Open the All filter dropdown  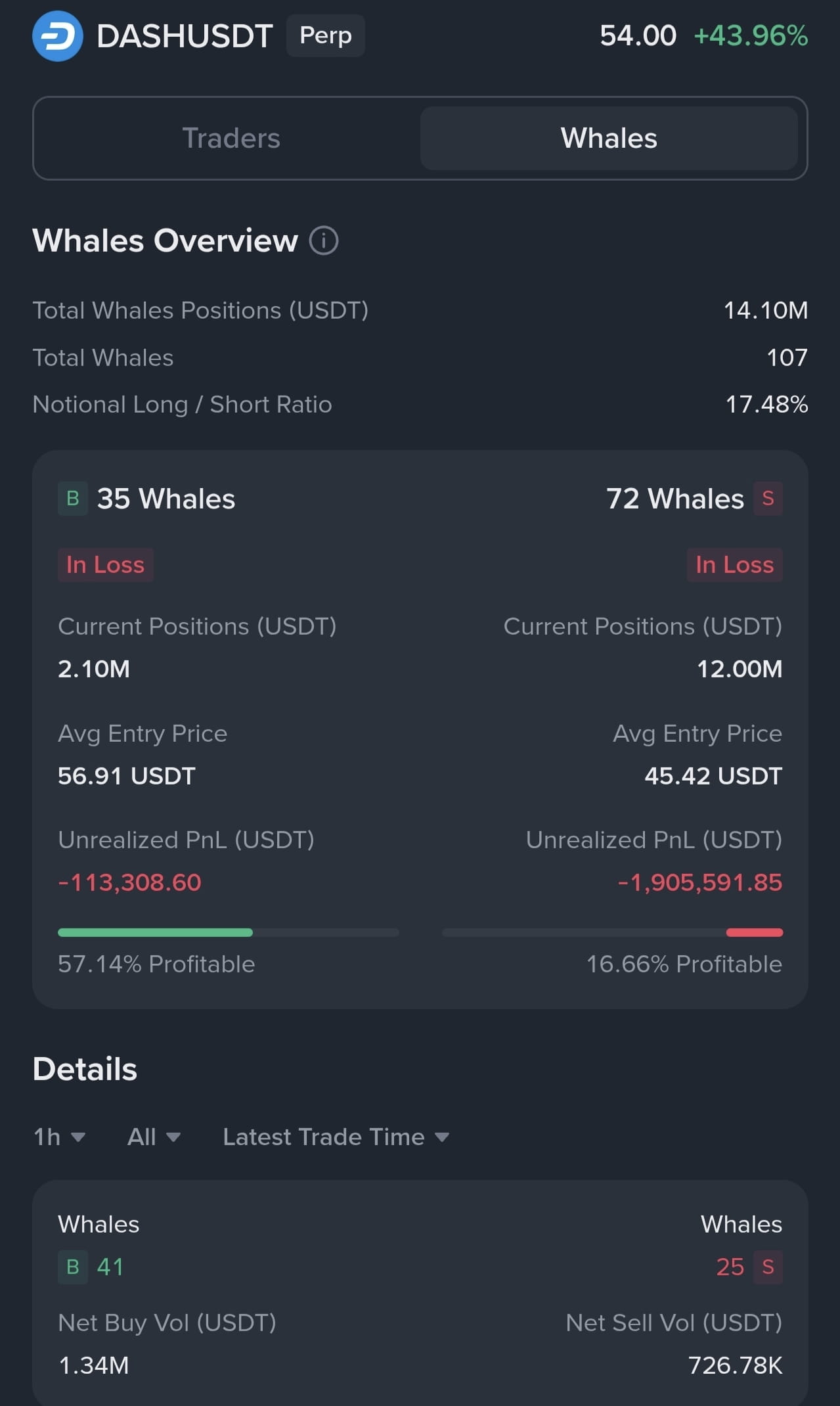click(154, 1137)
